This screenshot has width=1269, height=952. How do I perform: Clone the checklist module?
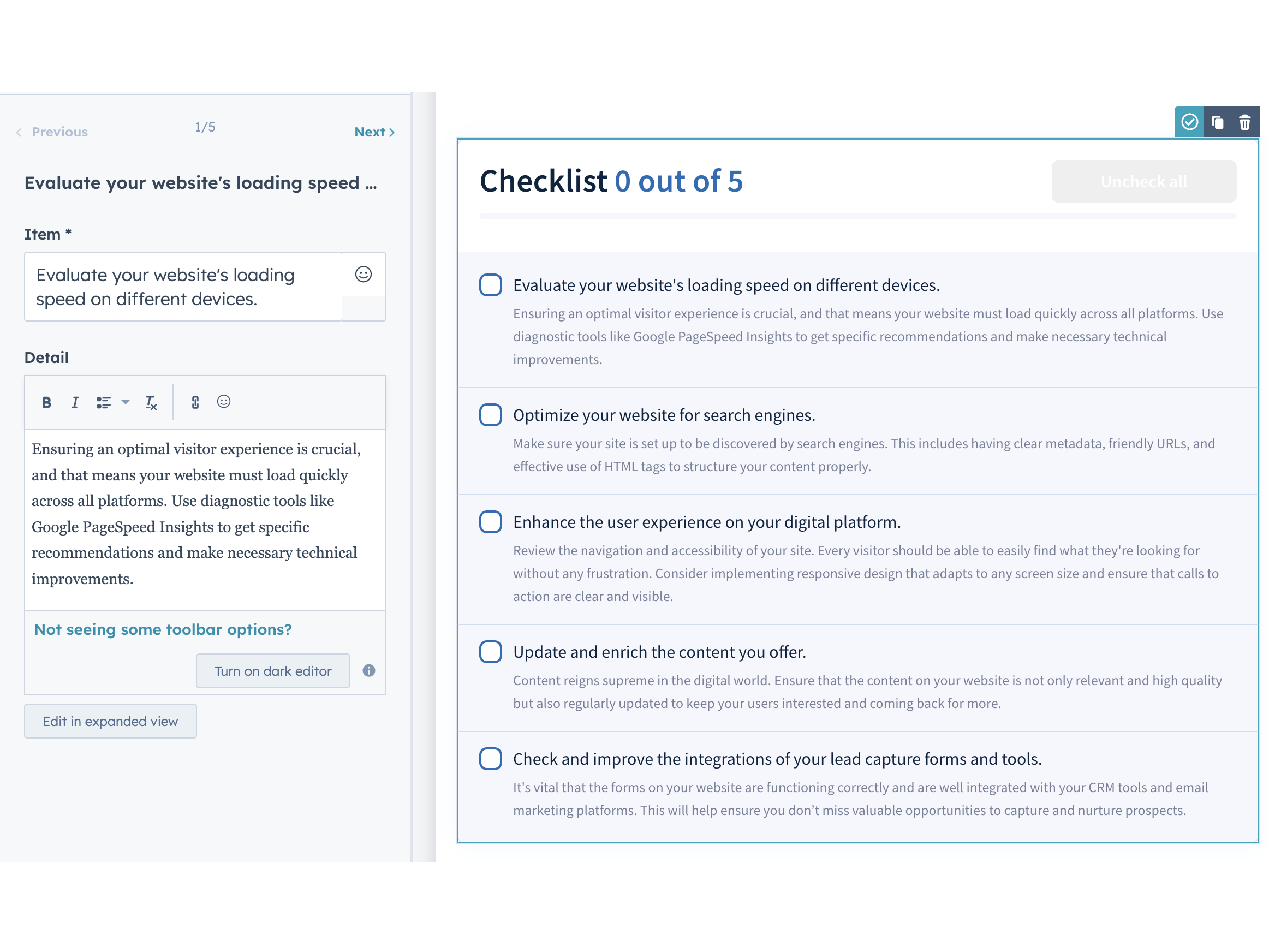(1217, 122)
